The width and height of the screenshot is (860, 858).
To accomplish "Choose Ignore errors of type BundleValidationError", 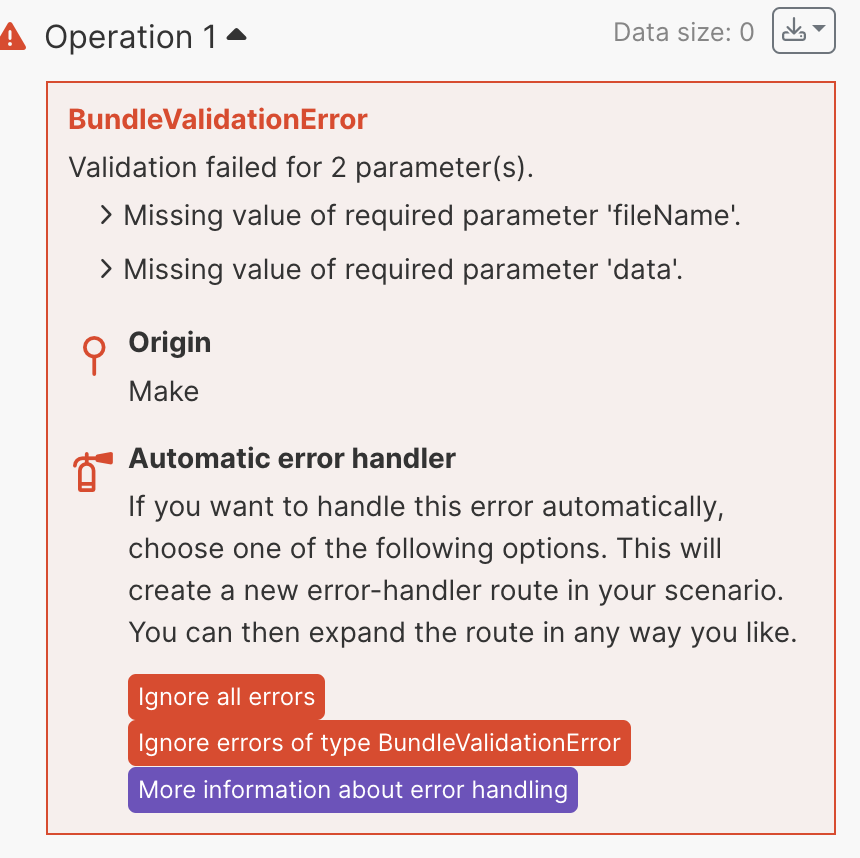I will point(379,743).
